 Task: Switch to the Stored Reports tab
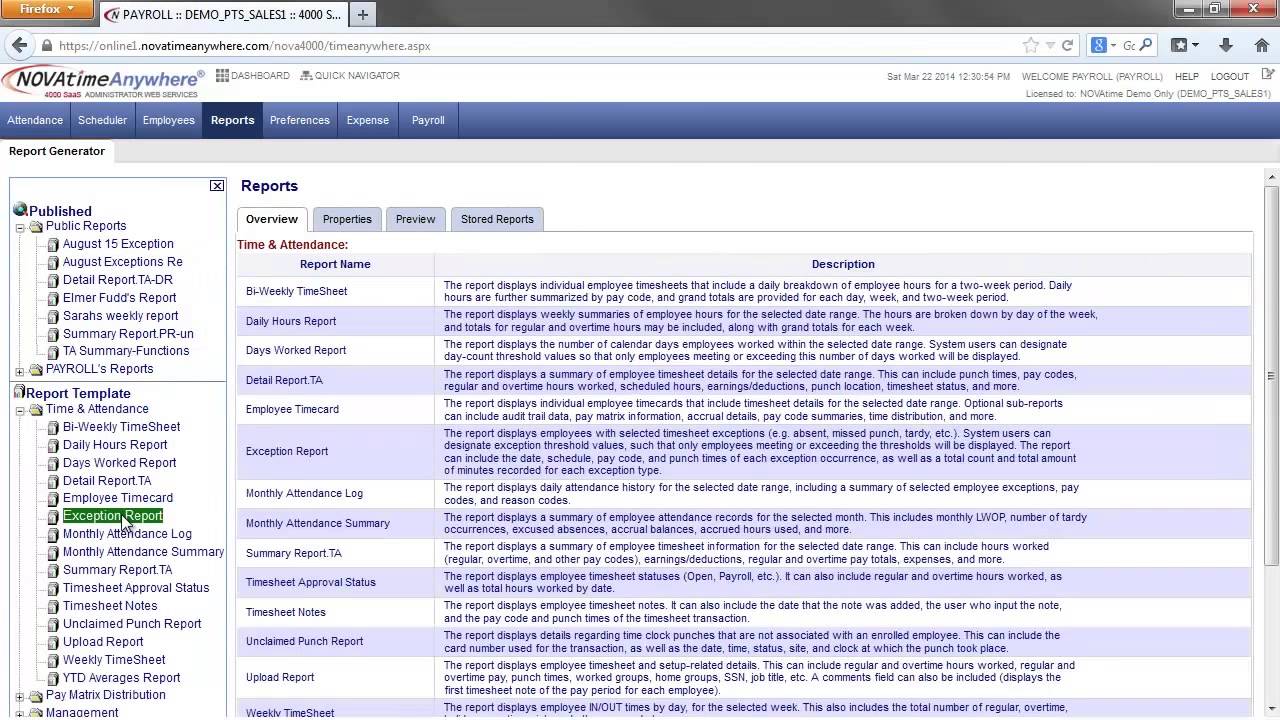point(497,219)
